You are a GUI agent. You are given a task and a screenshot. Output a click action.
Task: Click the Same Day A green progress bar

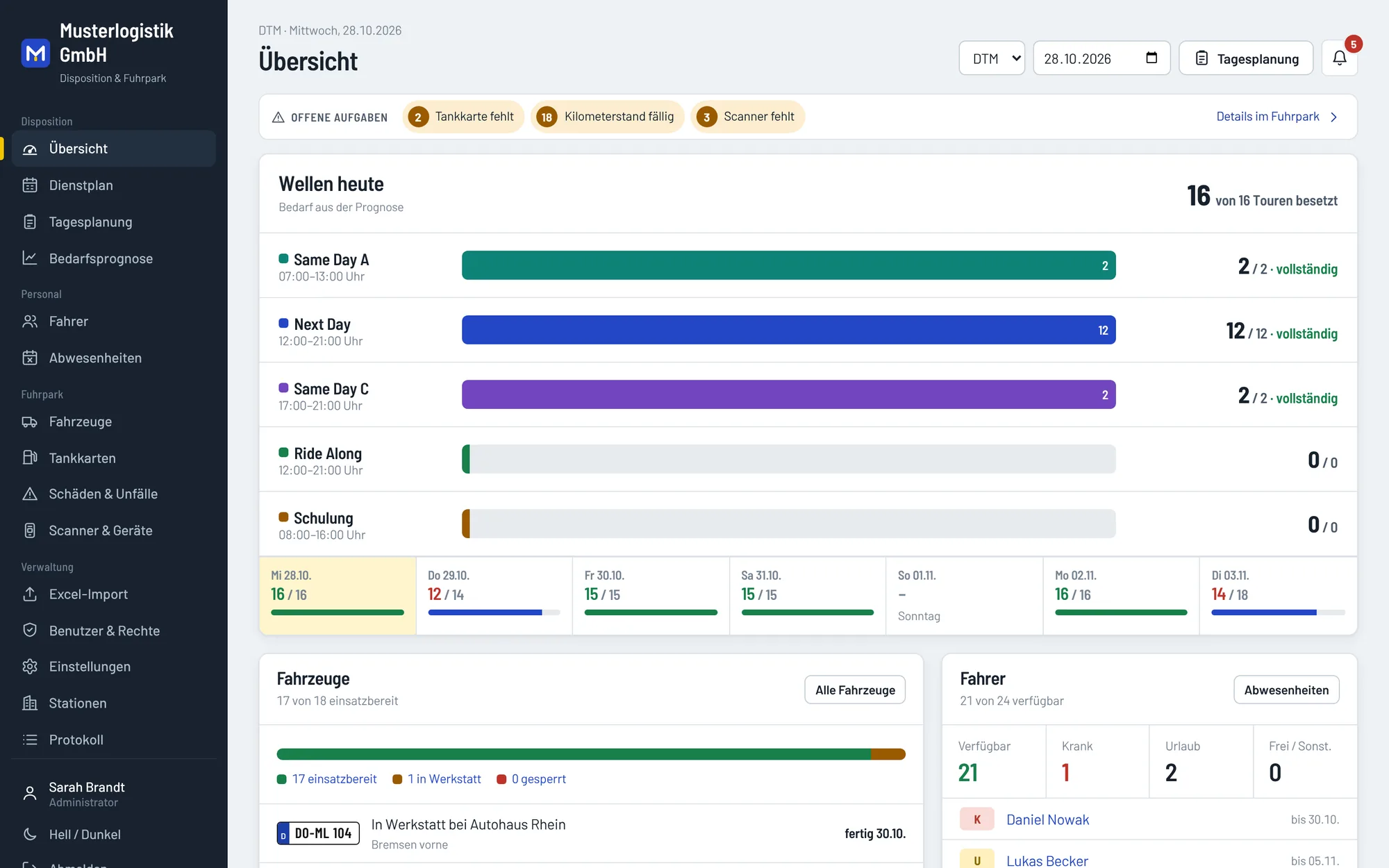pos(788,265)
